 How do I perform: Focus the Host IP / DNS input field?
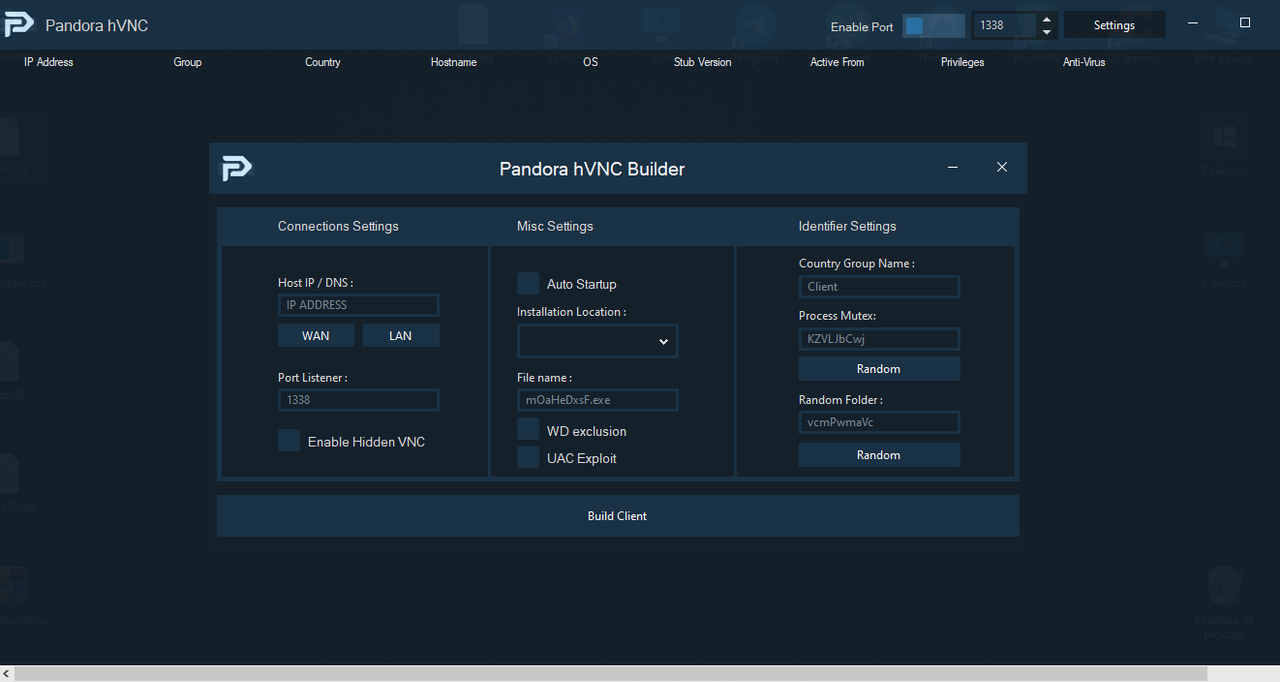358,305
